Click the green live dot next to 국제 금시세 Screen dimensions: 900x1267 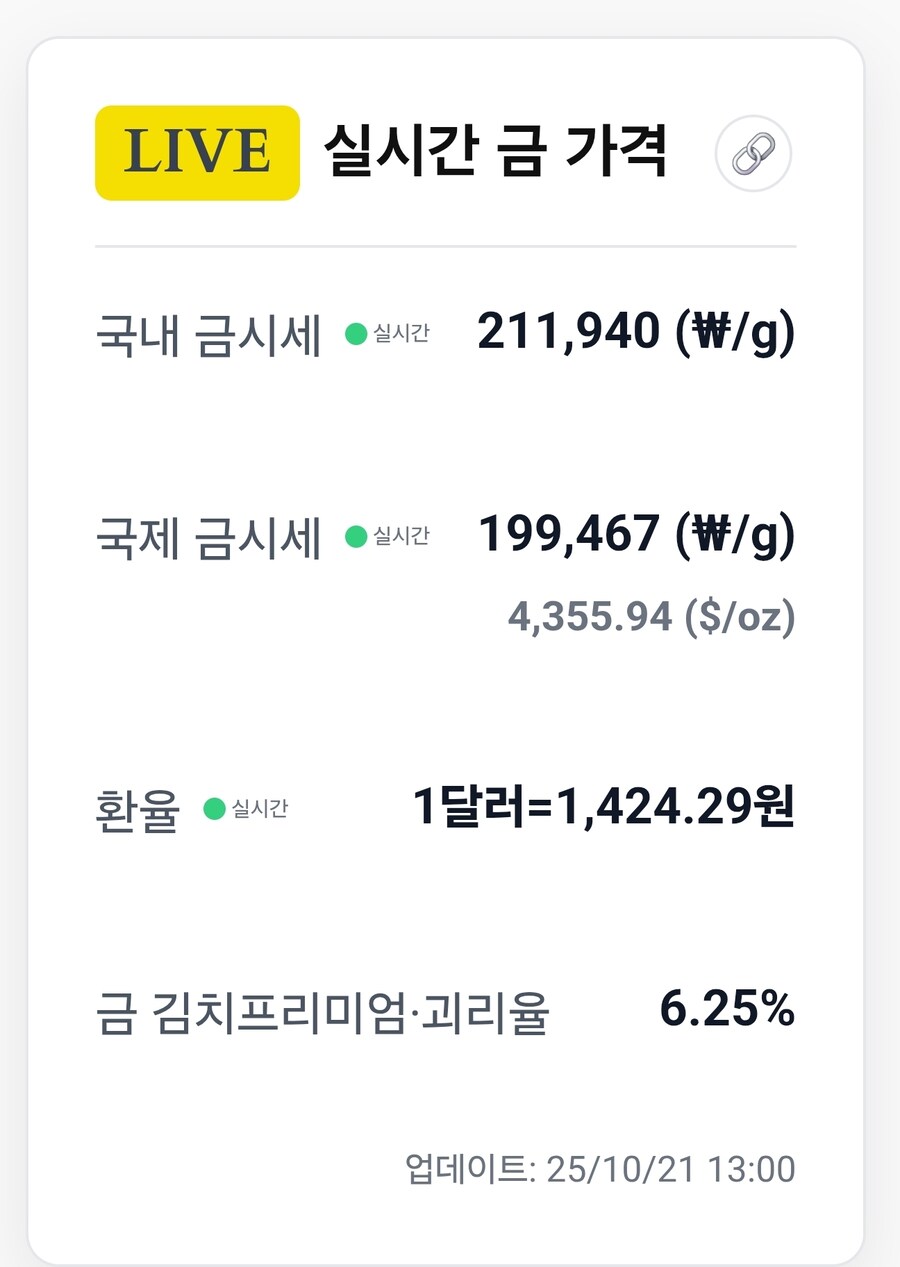354,536
